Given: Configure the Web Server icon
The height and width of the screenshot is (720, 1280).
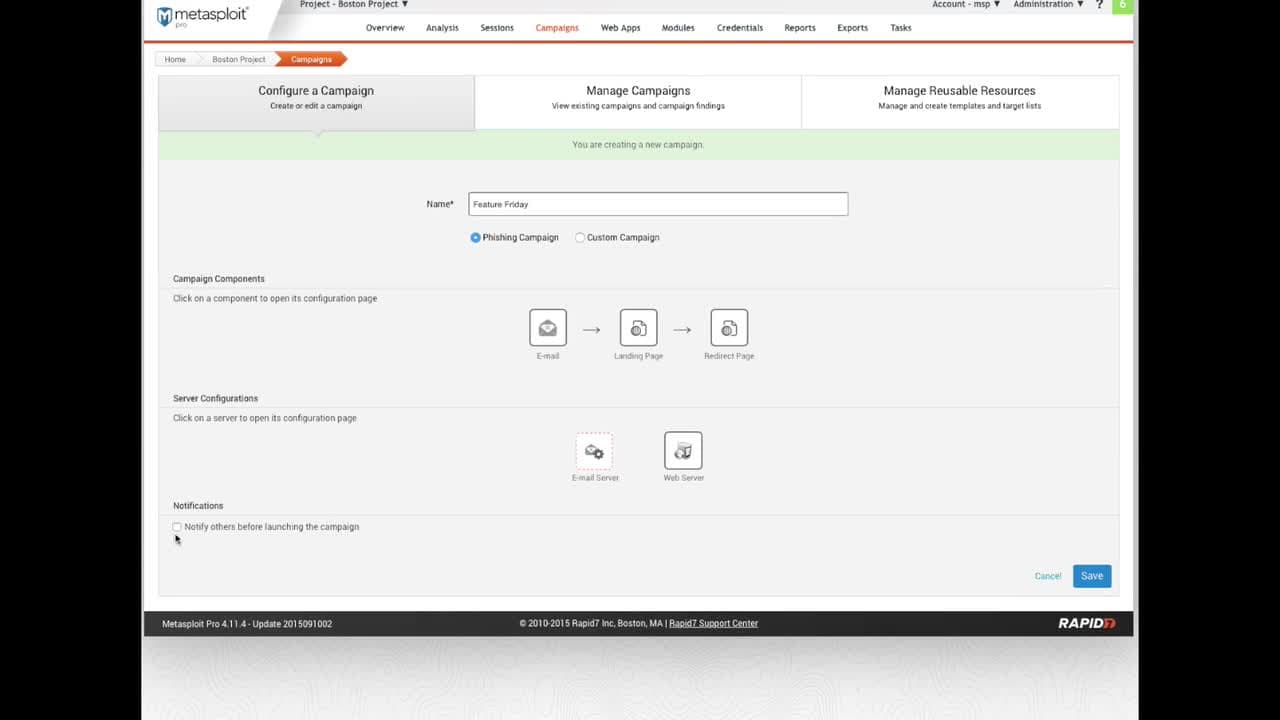Looking at the screenshot, I should tap(683, 451).
